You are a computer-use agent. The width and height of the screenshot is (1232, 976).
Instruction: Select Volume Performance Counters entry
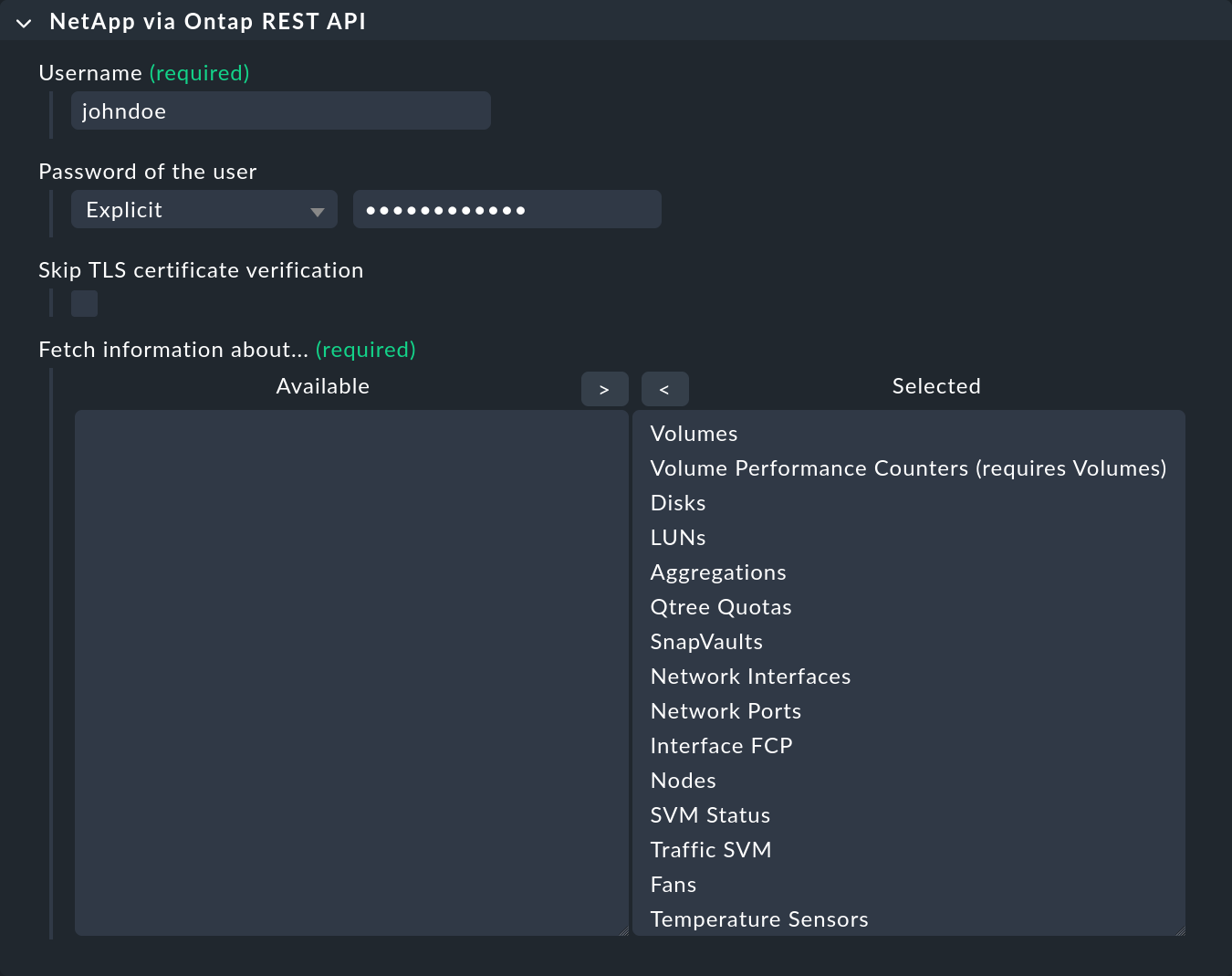tap(907, 468)
